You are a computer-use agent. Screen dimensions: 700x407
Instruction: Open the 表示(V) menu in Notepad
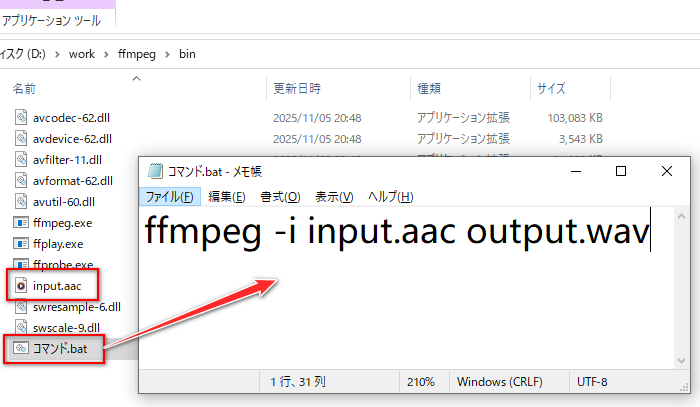coord(334,197)
